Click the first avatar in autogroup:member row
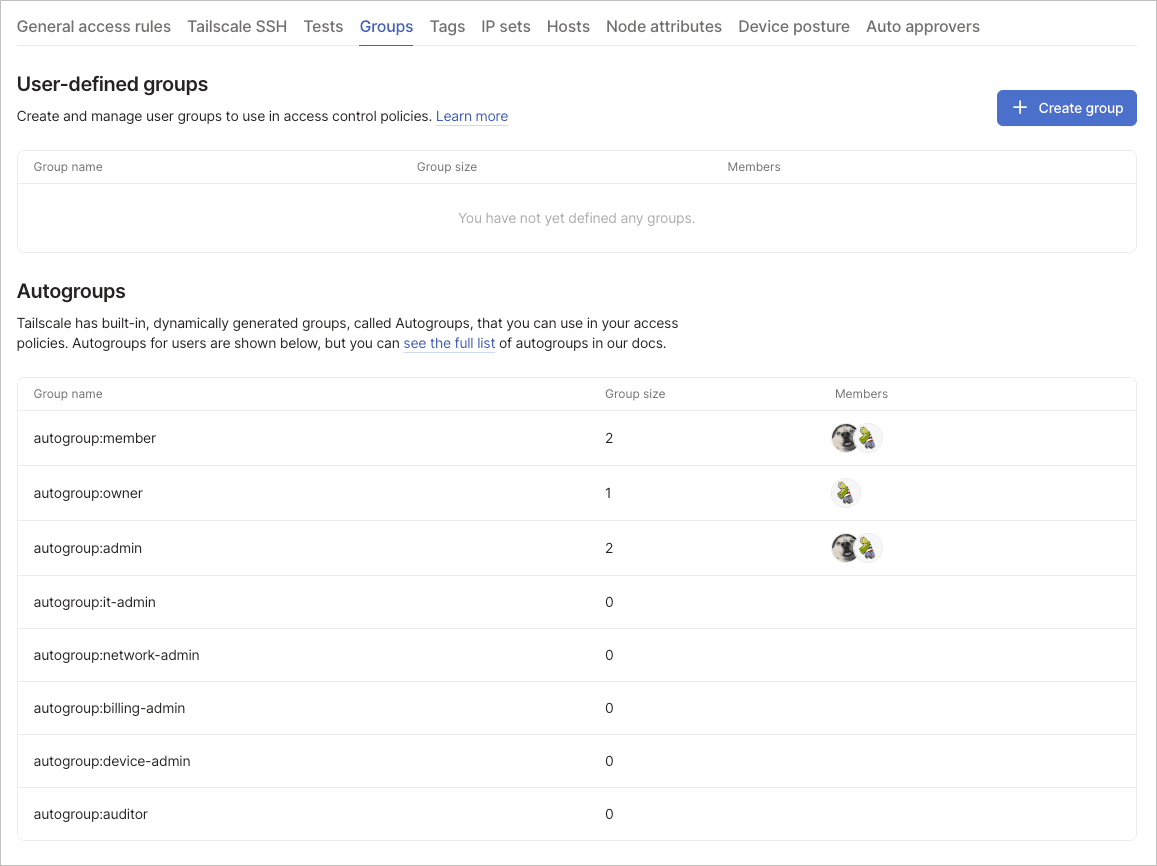Screen dimensions: 1157x866 point(844,437)
